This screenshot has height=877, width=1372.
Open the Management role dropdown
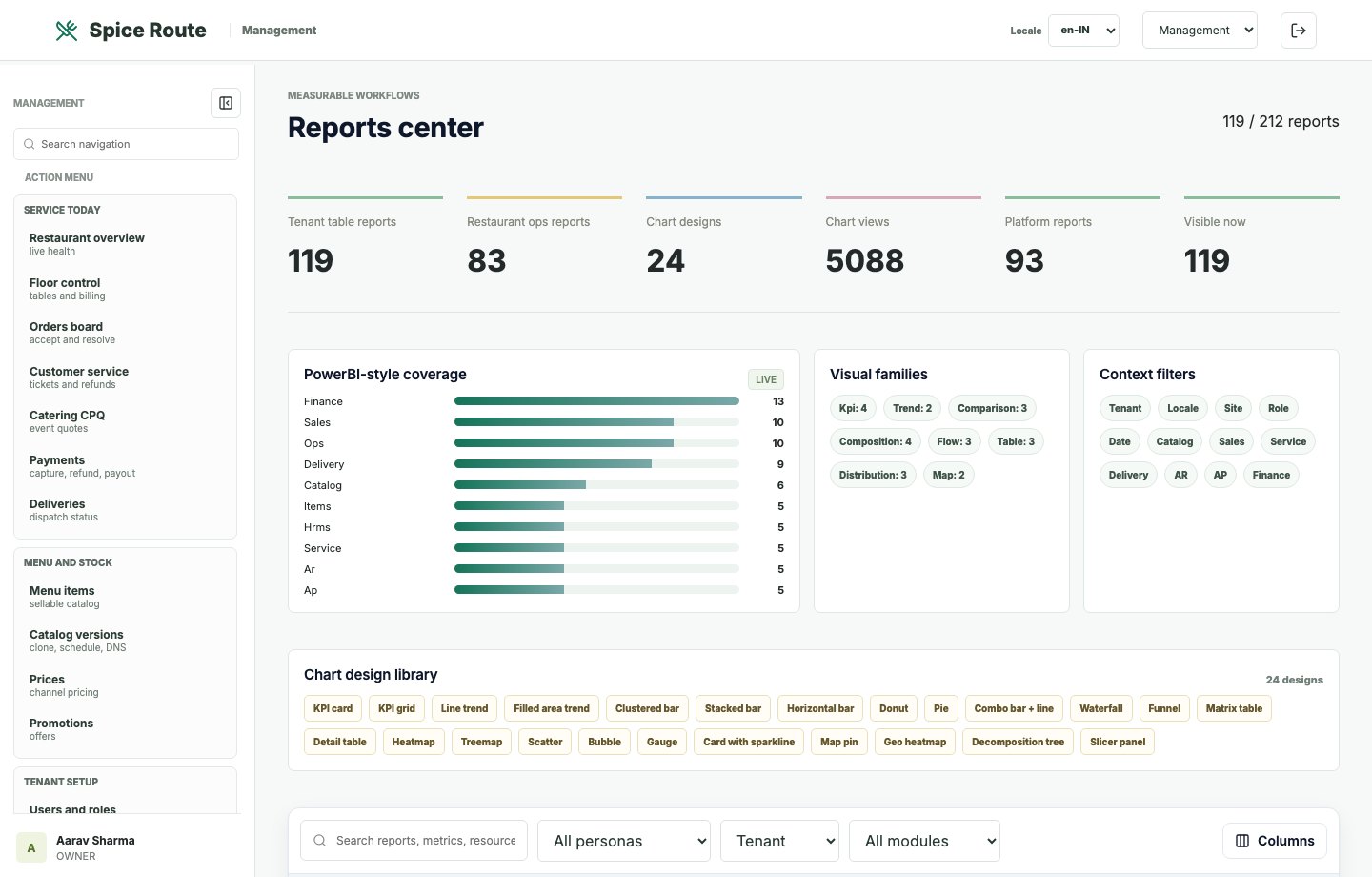(x=1200, y=31)
